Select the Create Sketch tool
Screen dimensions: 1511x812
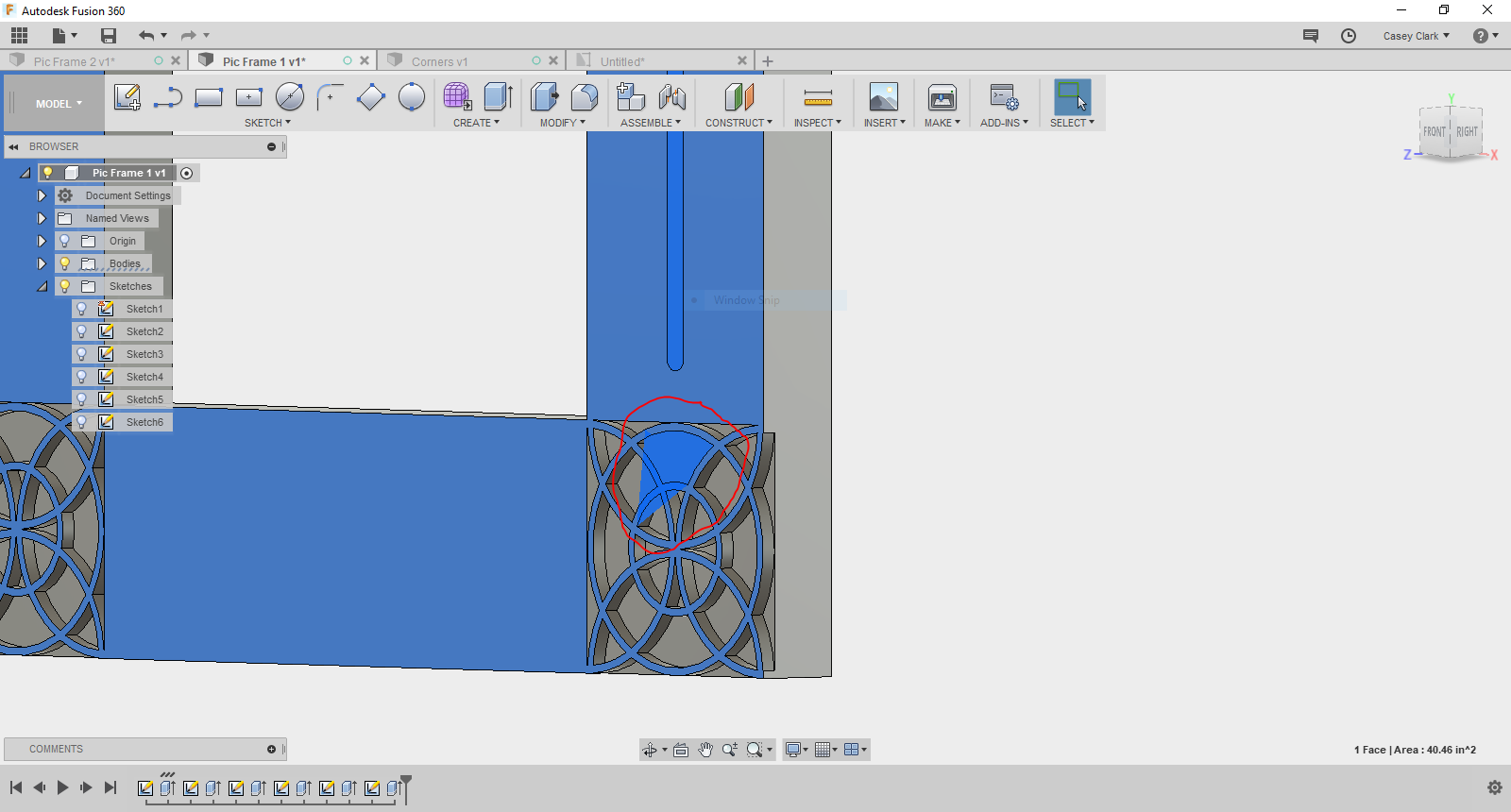pos(127,97)
